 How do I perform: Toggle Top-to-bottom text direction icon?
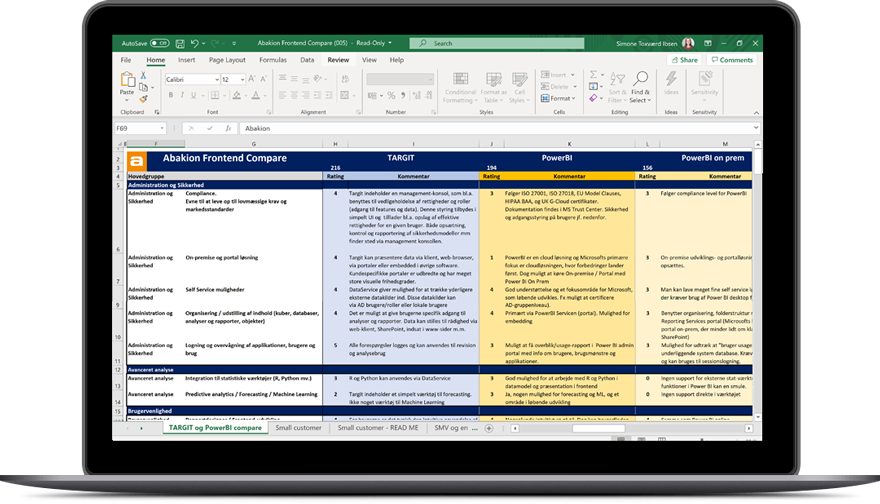[x=319, y=79]
